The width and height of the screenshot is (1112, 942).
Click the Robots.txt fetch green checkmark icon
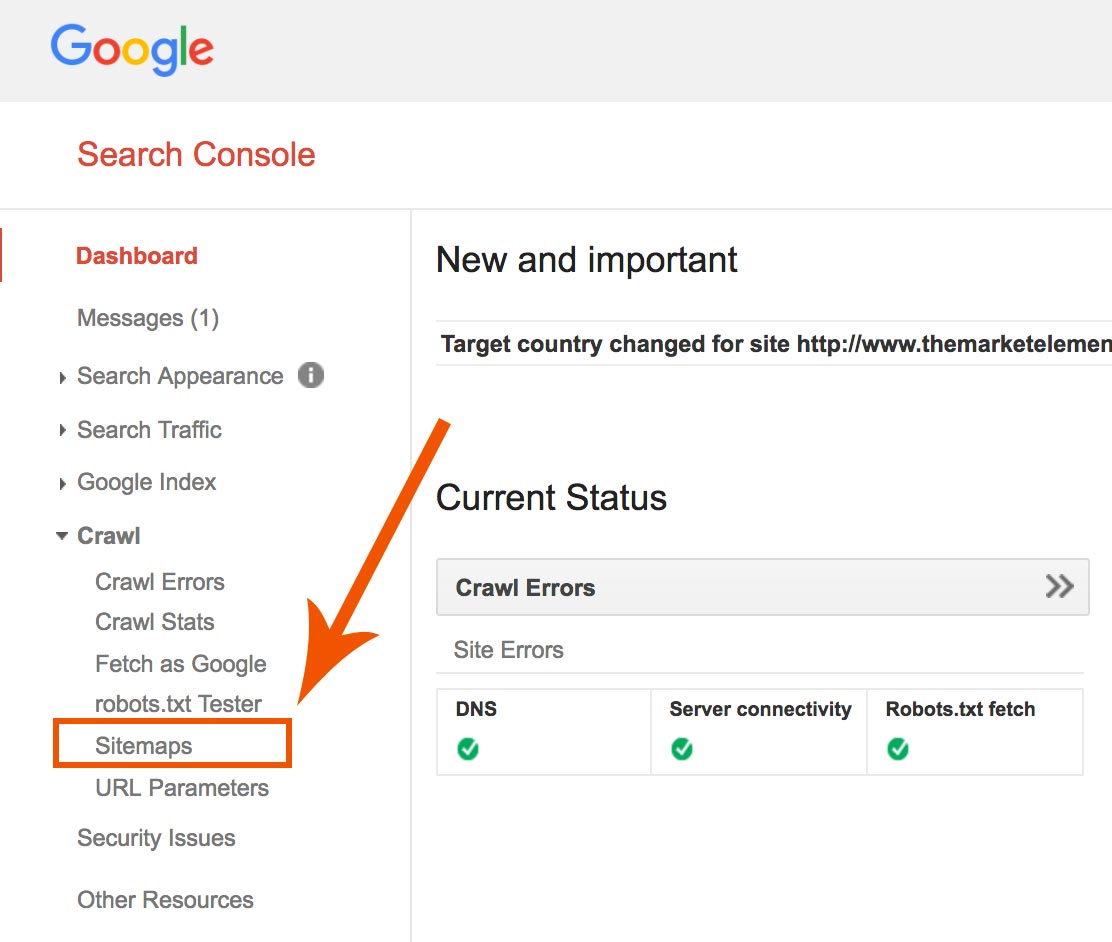coord(898,748)
